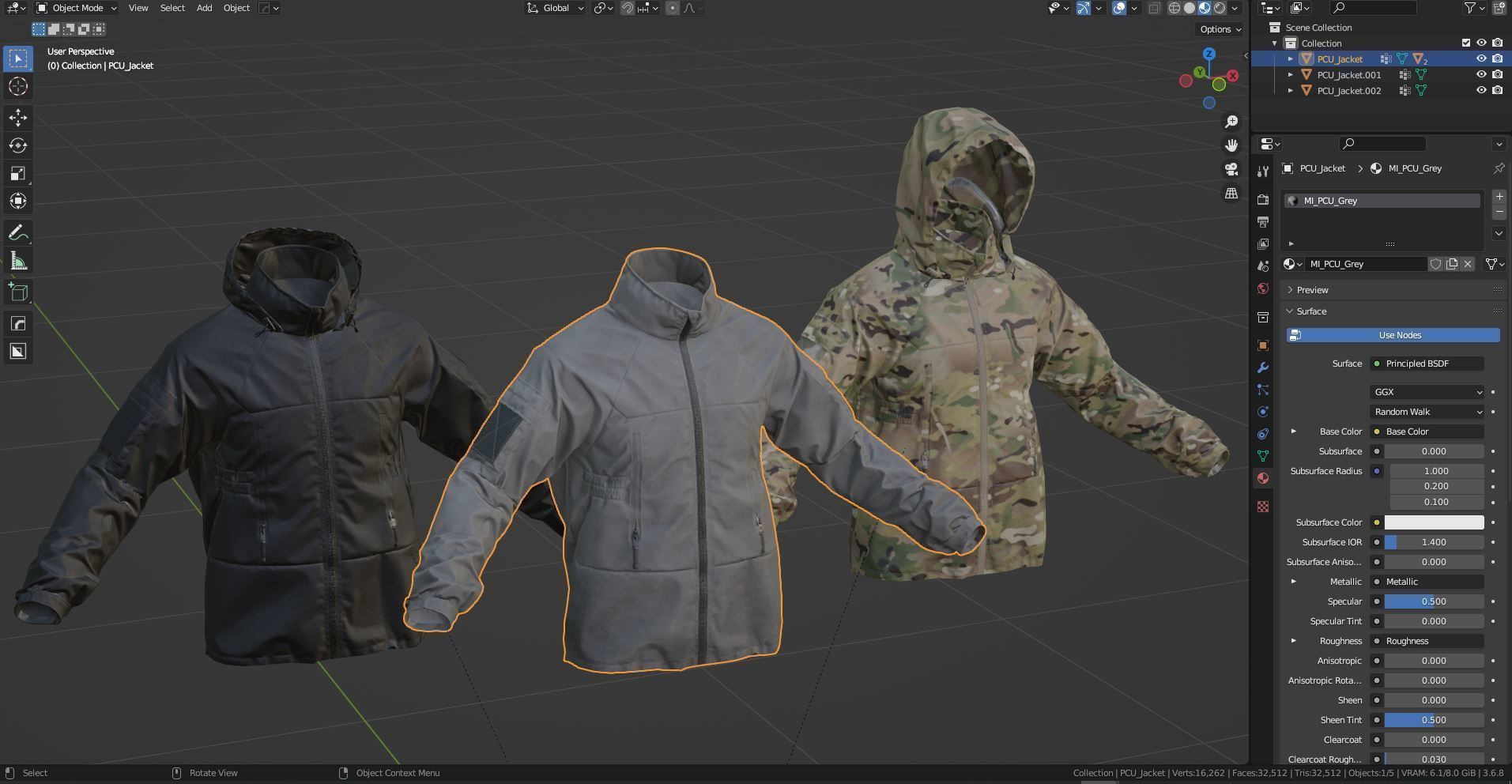
Task: Toggle X-ray display
Action: pyautogui.click(x=1154, y=8)
